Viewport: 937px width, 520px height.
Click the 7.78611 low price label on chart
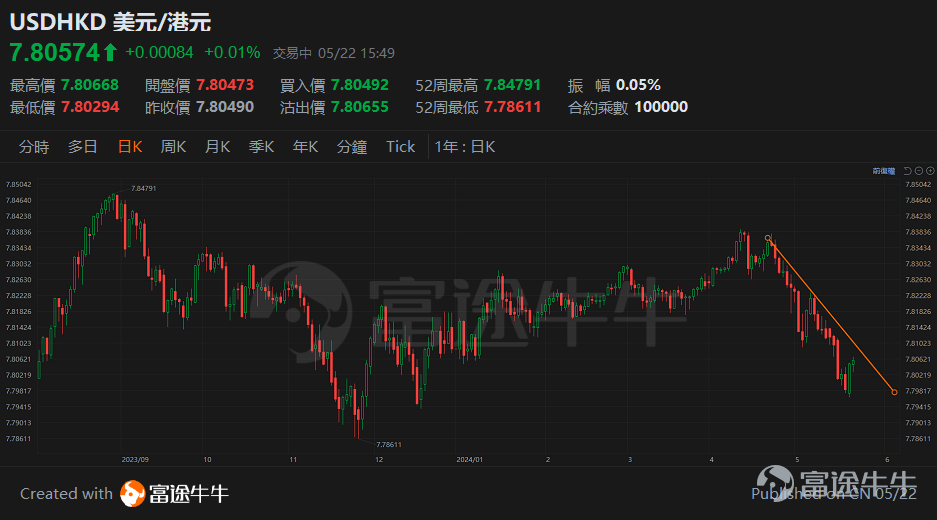coord(389,445)
